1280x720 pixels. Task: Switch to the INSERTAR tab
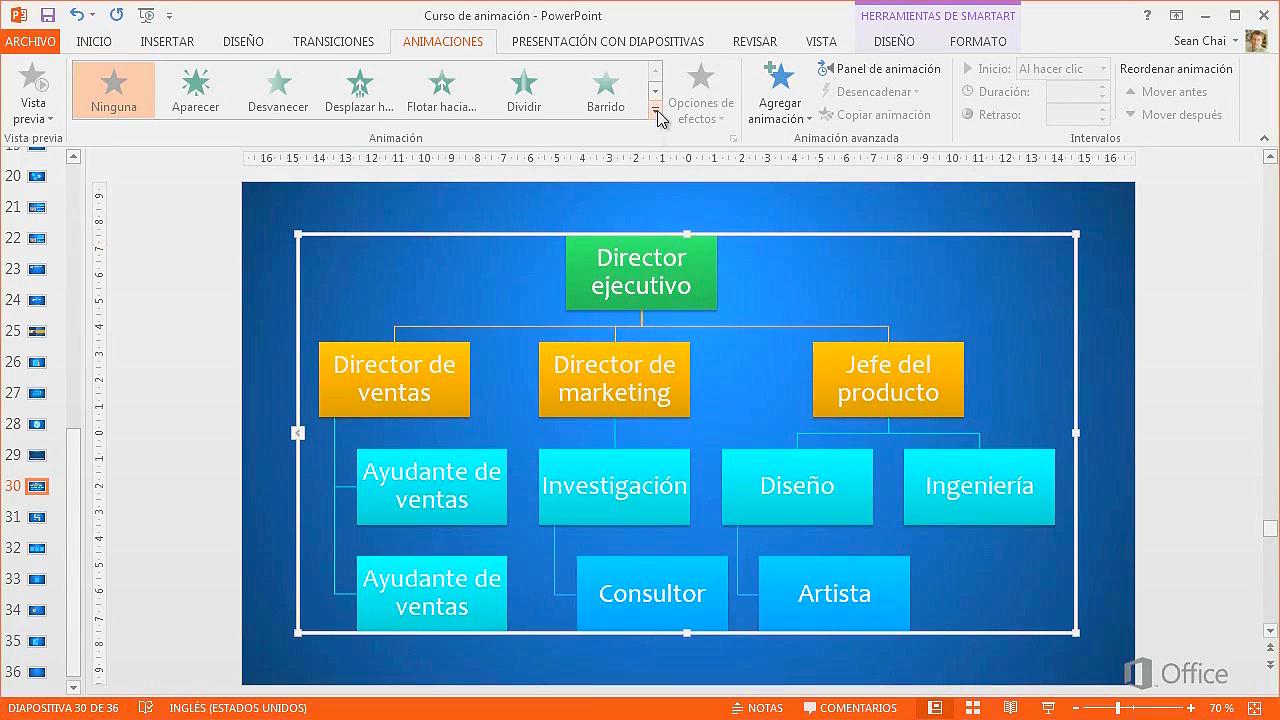coord(167,41)
